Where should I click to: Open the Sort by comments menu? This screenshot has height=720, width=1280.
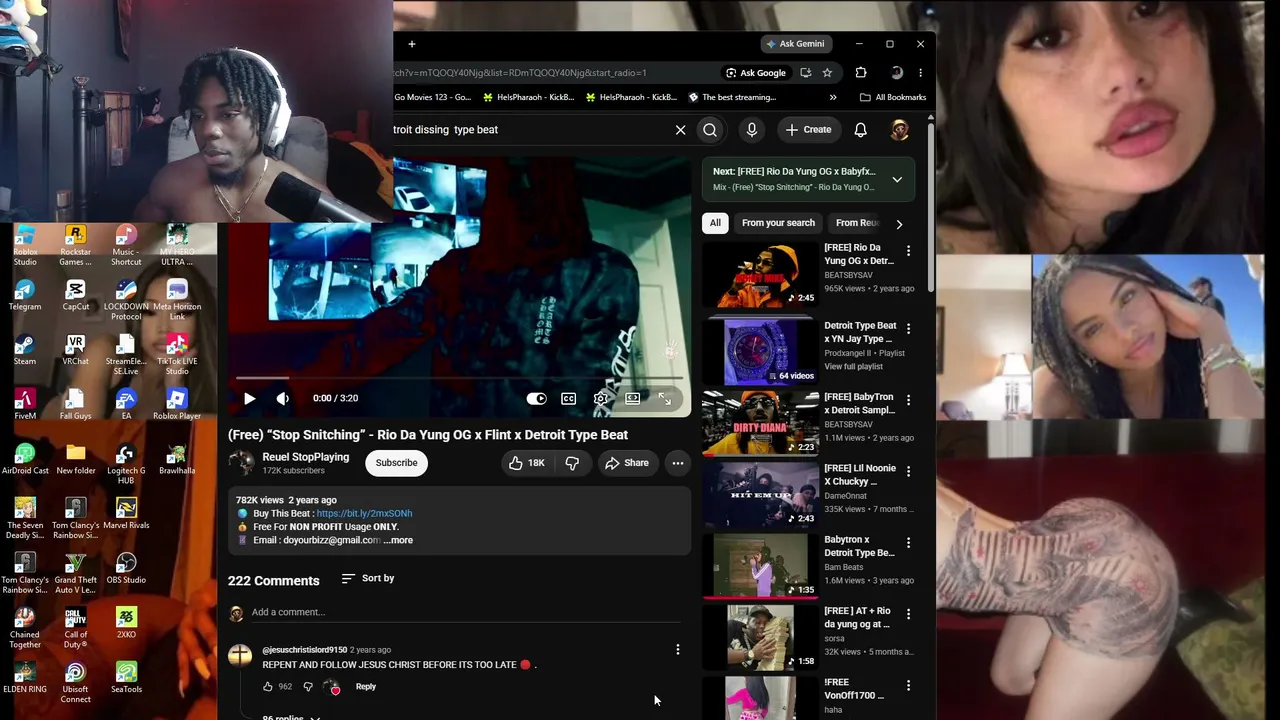368,578
